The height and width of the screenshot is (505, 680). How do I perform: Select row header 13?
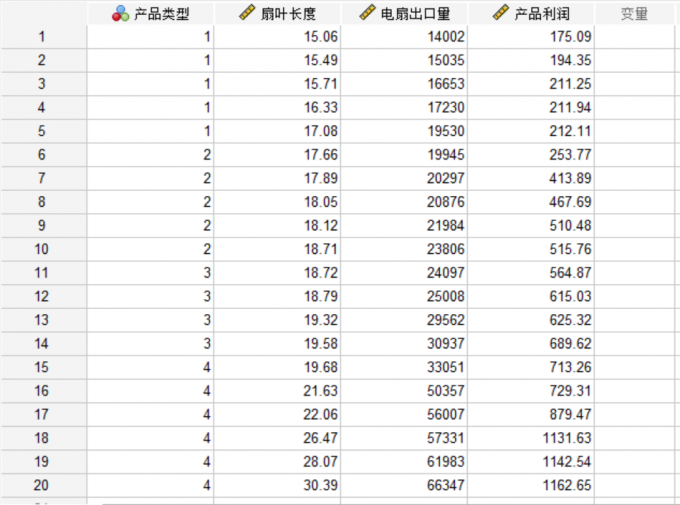43,320
